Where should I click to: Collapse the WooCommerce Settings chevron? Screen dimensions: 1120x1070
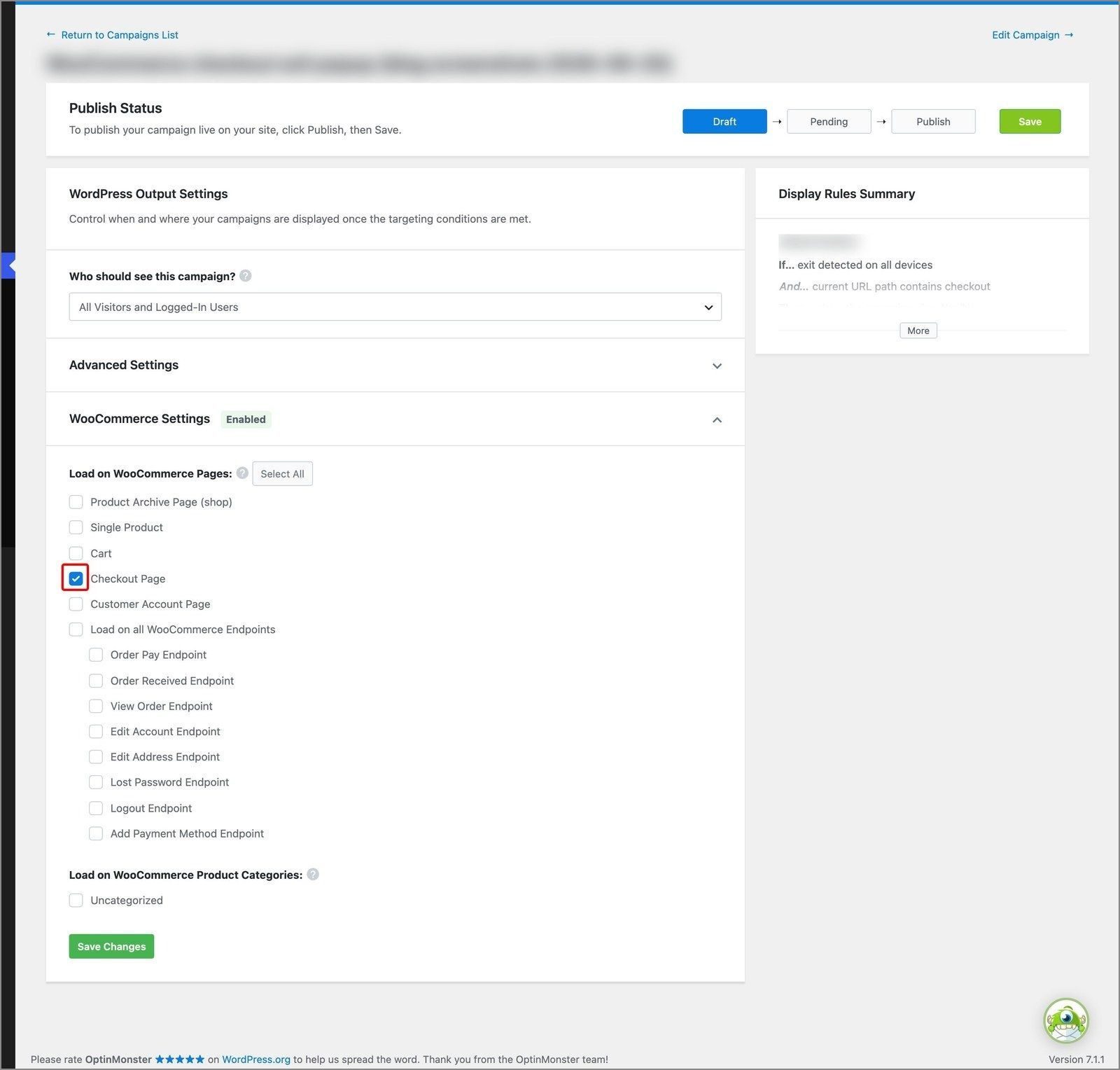[717, 419]
